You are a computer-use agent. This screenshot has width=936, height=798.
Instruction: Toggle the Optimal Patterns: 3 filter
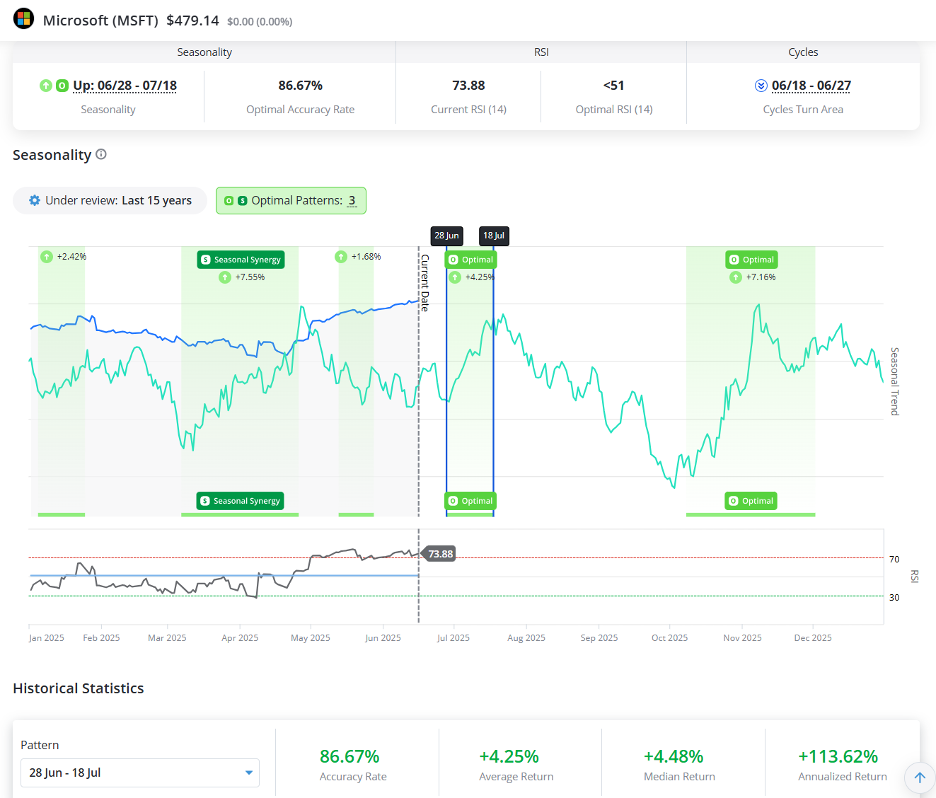(x=291, y=201)
